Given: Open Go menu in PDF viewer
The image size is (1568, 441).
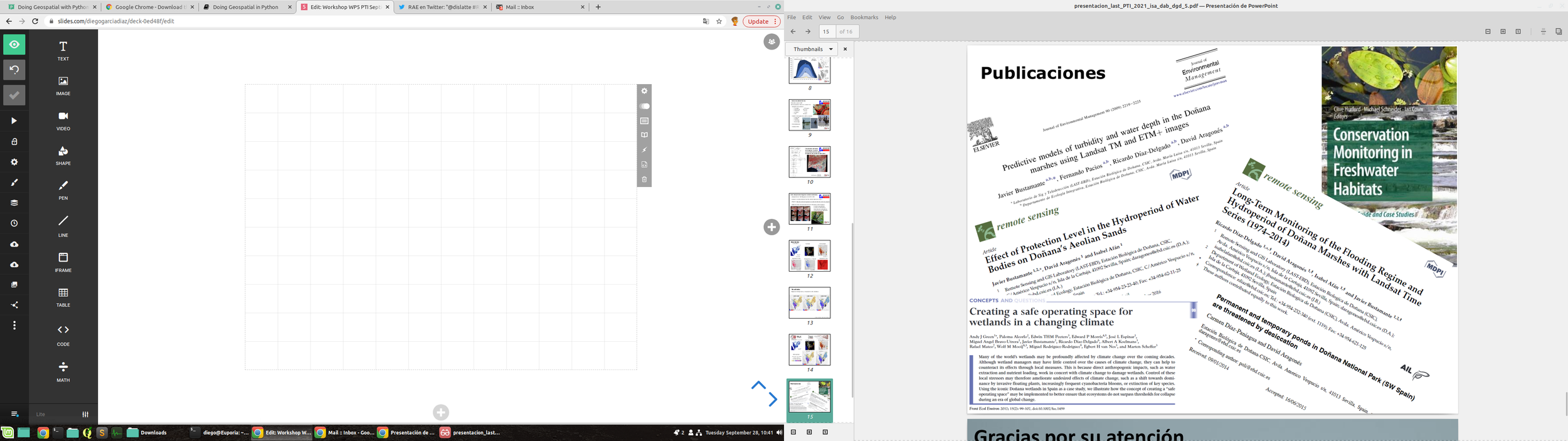Looking at the screenshot, I should (840, 18).
